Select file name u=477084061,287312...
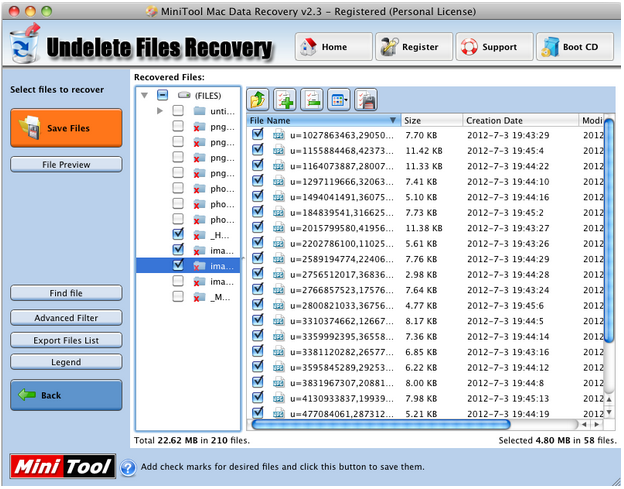The image size is (624, 489). pyautogui.click(x=341, y=415)
